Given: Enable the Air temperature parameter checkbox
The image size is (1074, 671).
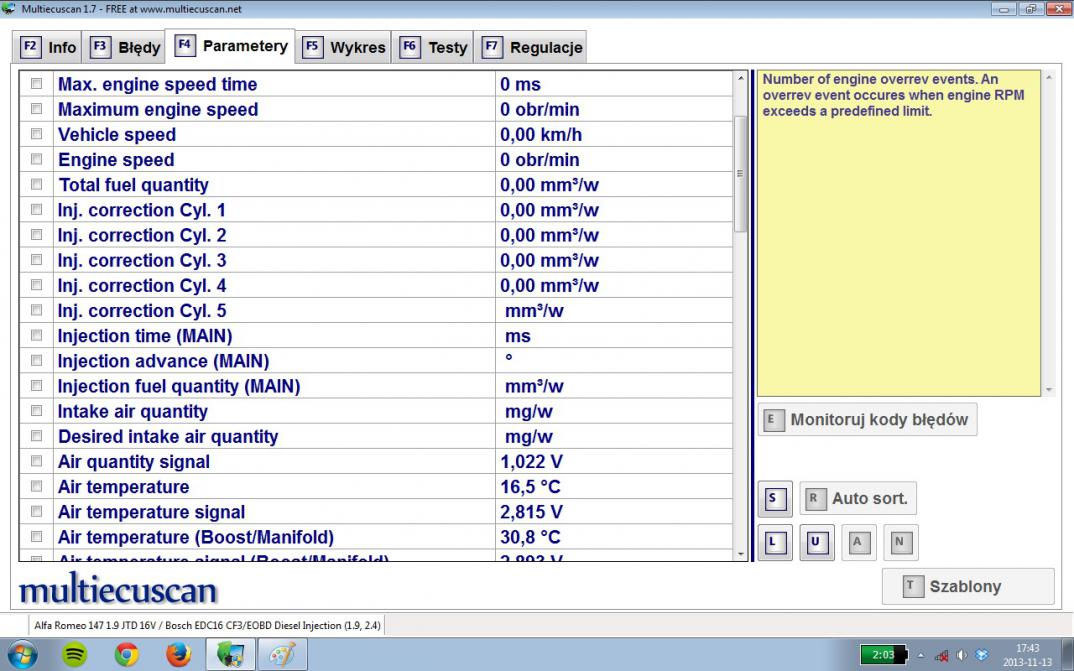Looking at the screenshot, I should point(37,487).
